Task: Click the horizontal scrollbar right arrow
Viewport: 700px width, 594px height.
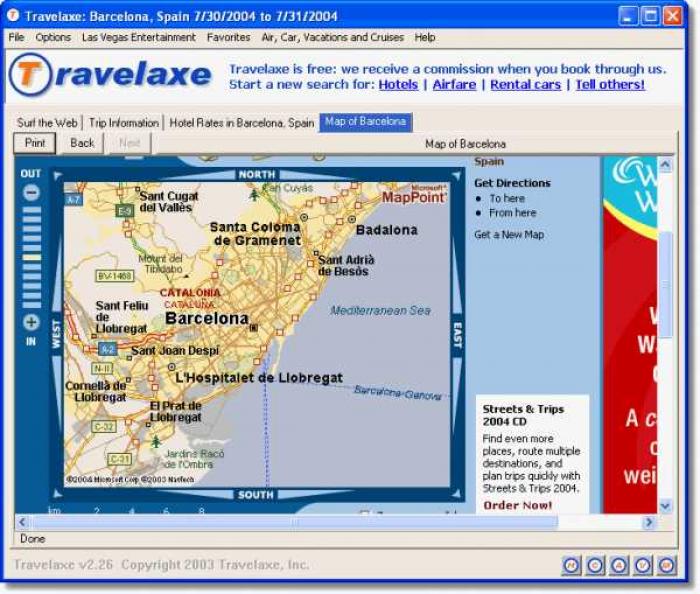Action: (649, 522)
